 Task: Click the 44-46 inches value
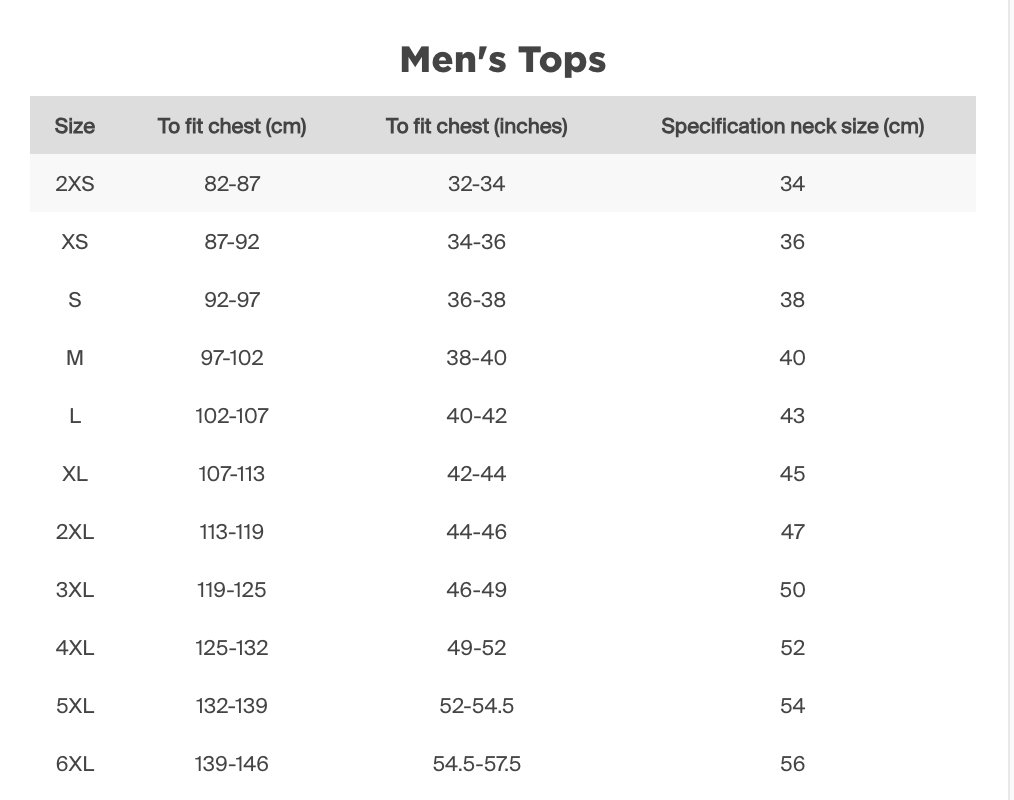pyautogui.click(x=477, y=532)
